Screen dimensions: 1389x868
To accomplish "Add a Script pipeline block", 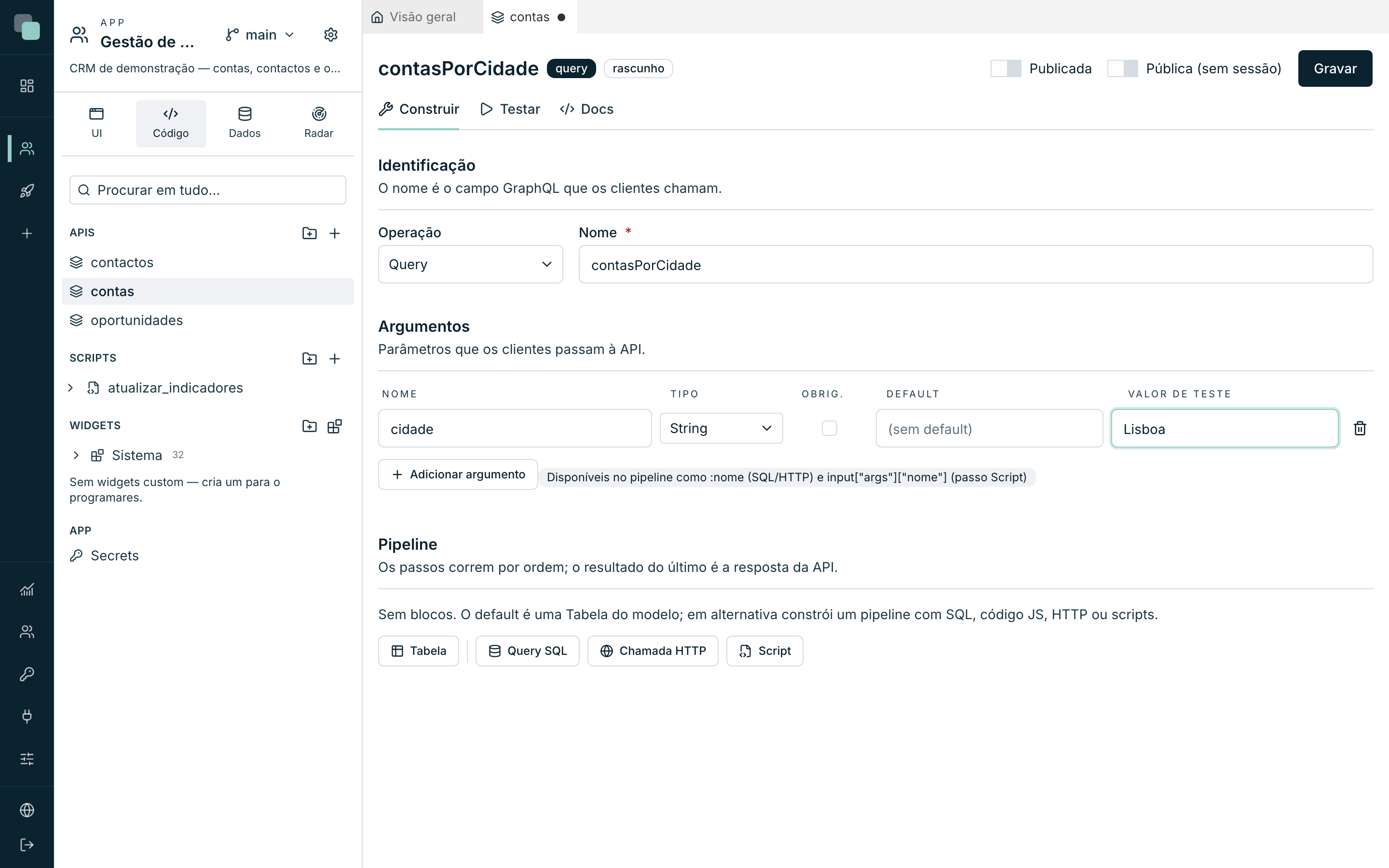I will click(764, 651).
